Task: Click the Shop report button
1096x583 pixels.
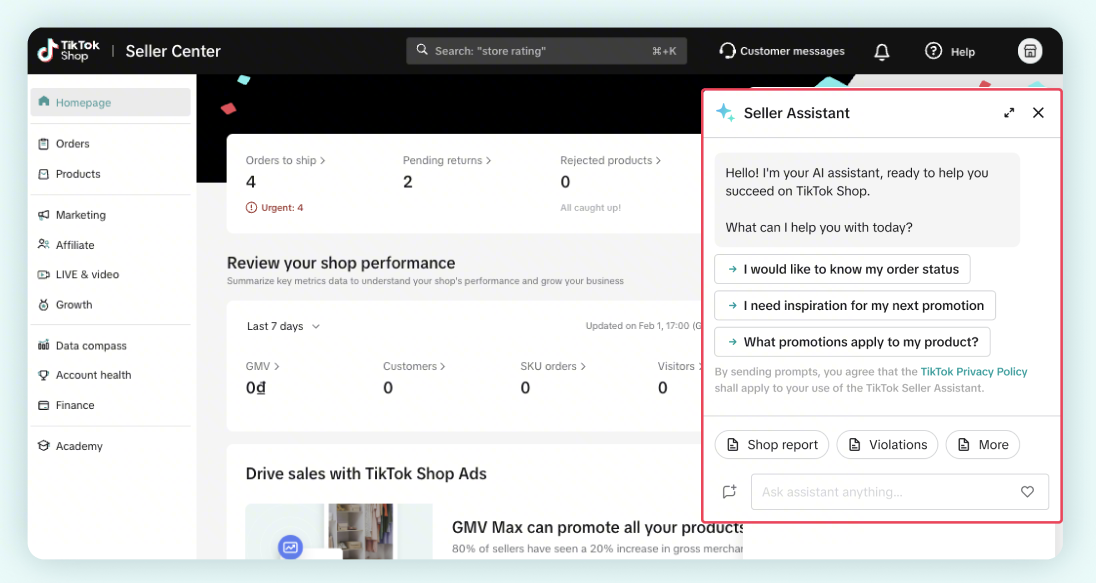Action: point(772,445)
